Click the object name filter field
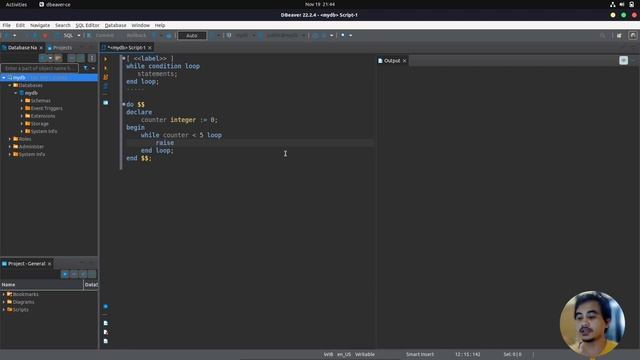Image resolution: width=640 pixels, height=360 pixels. point(40,68)
